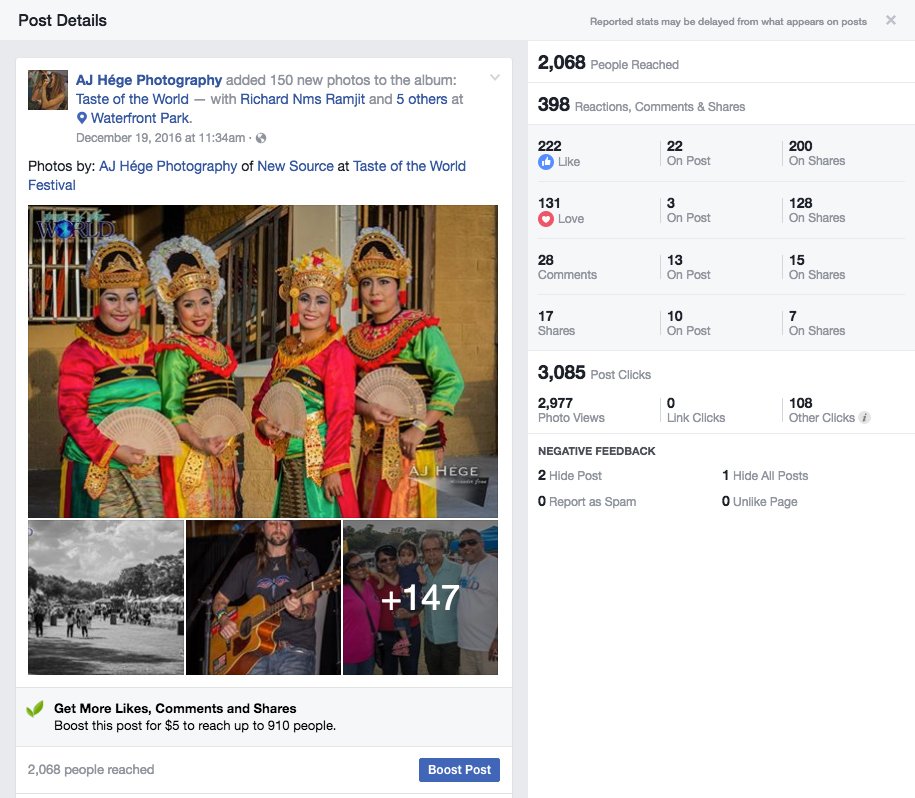Show the 5 others tagged
The image size is (915, 798).
point(421,99)
